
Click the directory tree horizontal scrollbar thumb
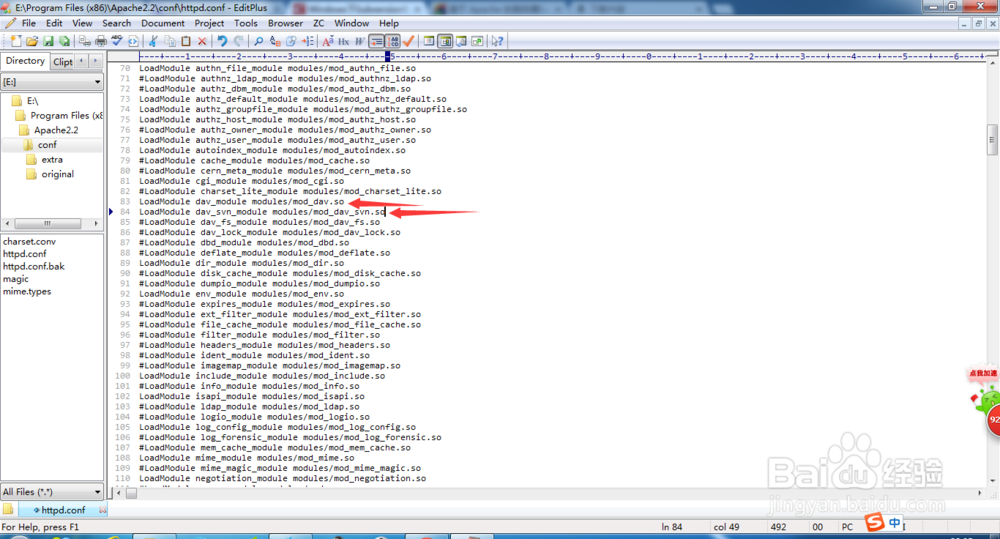[x=48, y=223]
